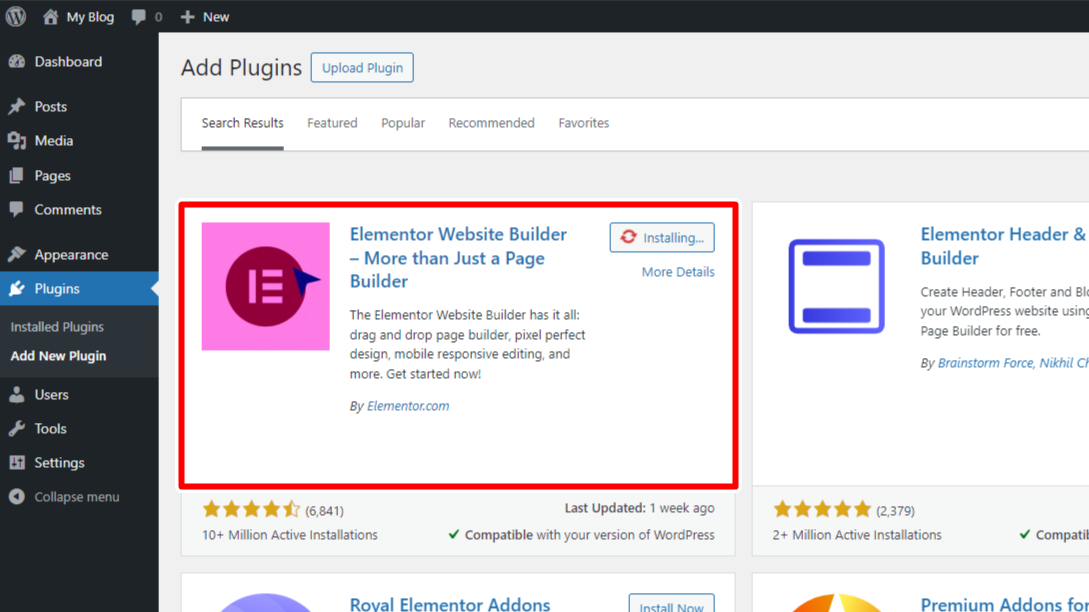Open the Settings menu
1089x612 pixels.
coord(59,463)
